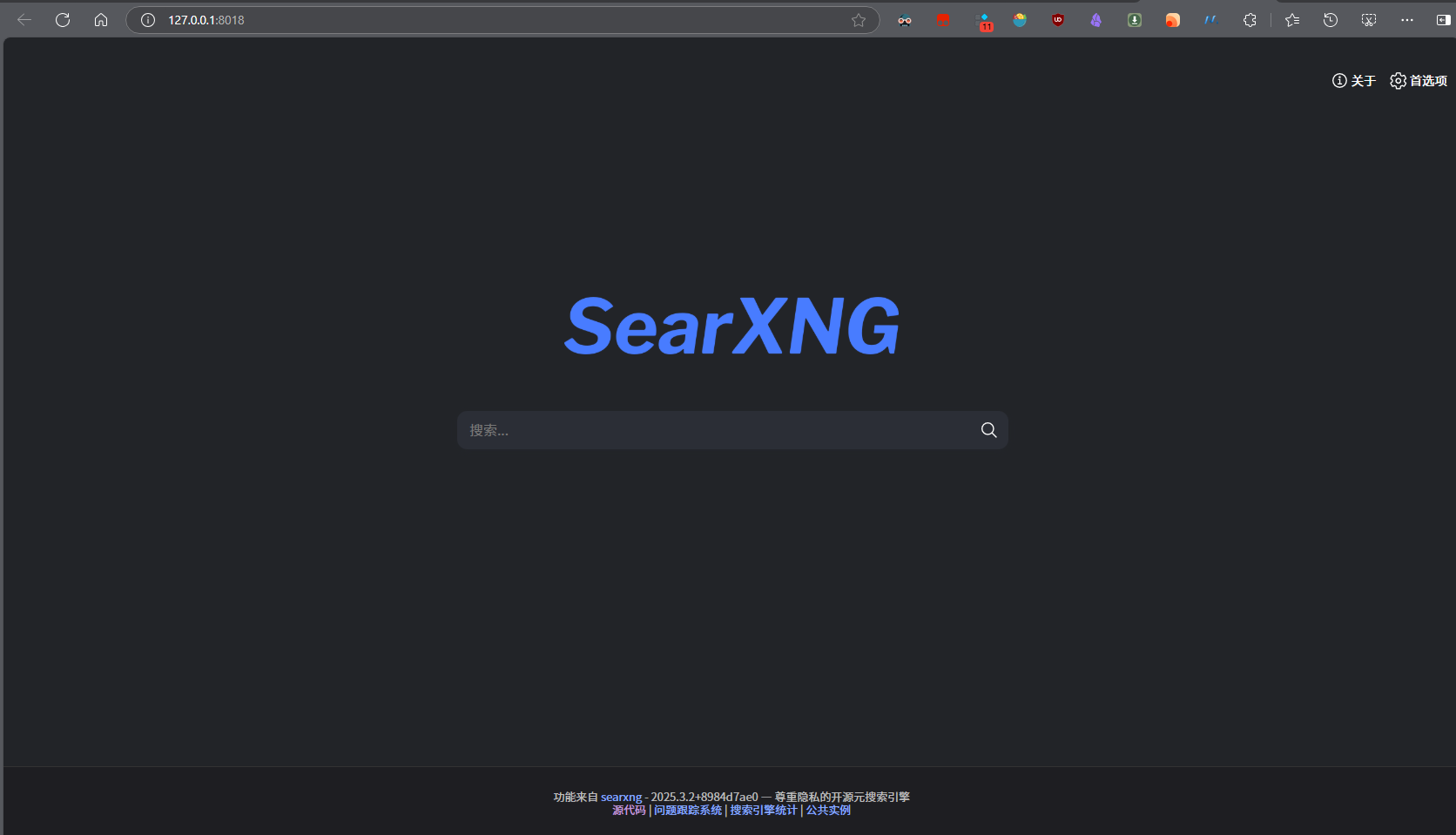
Task: Click the version text 2025.3.2+8984d7ae0
Action: [704, 798]
